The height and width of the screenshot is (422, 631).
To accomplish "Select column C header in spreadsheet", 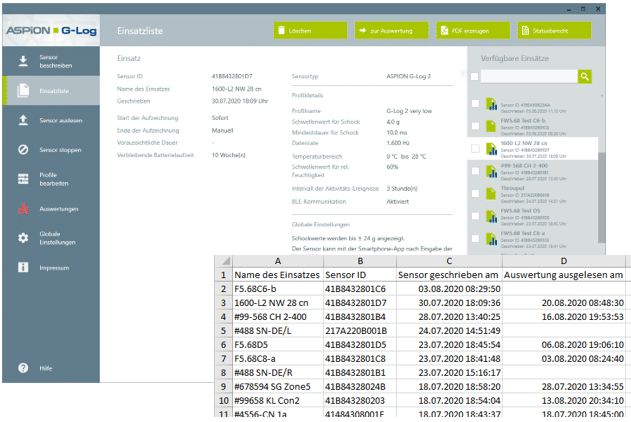I will pyautogui.click(x=450, y=261).
